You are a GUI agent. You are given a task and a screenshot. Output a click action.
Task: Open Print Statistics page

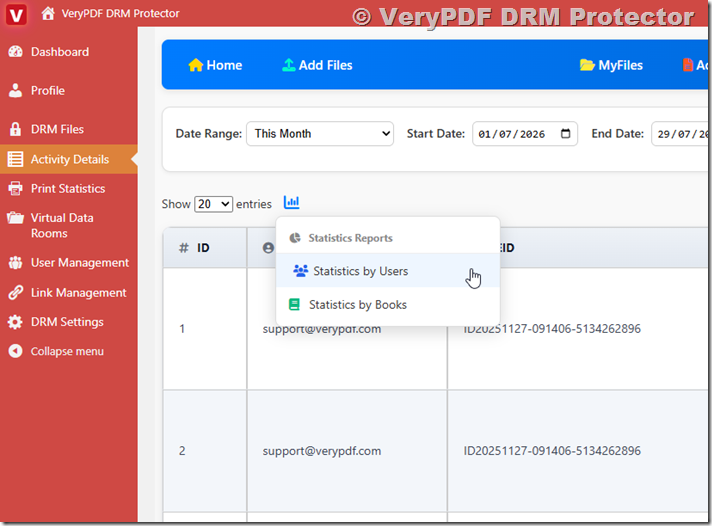click(x=68, y=189)
